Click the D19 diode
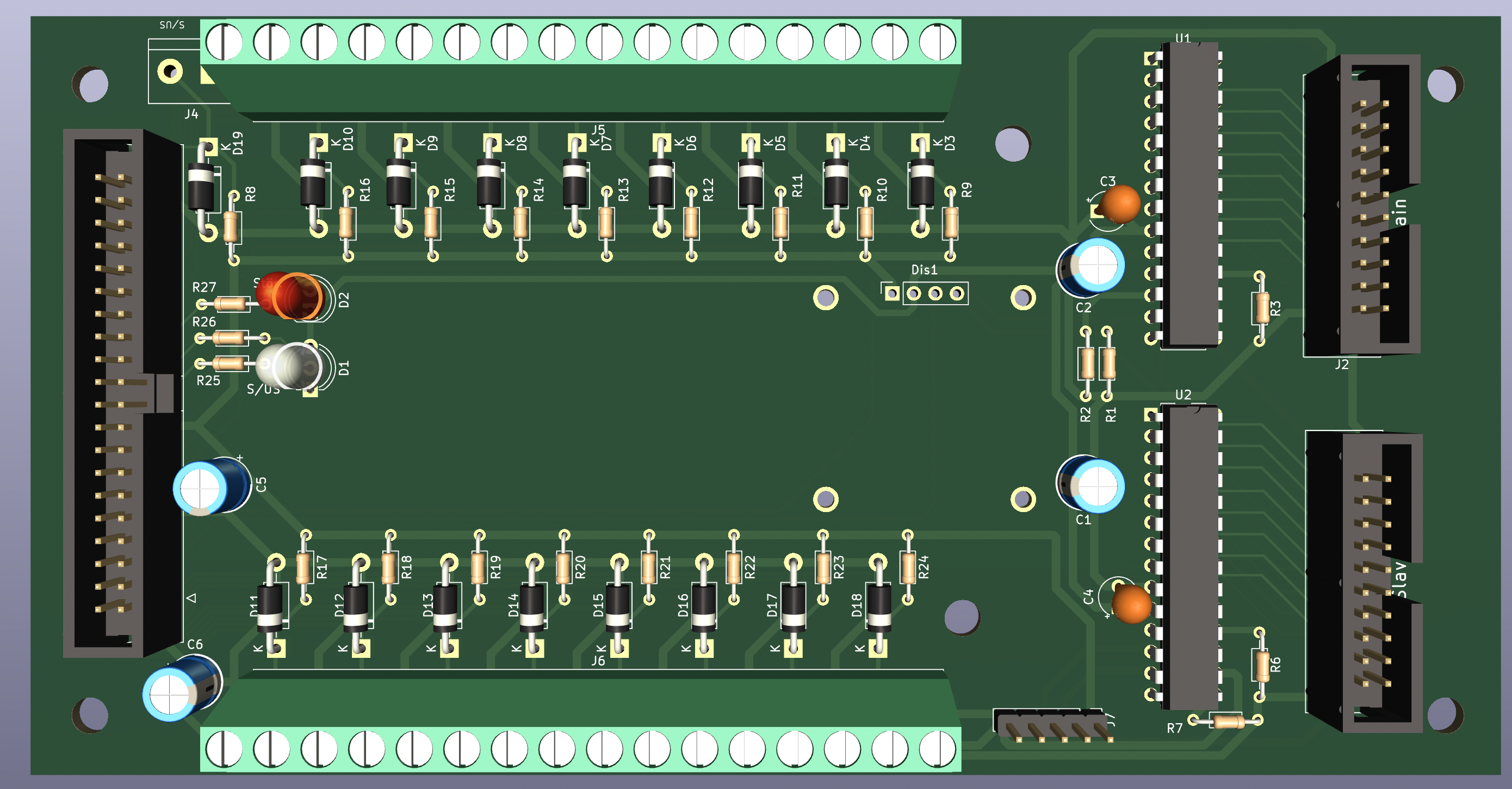 tap(201, 187)
